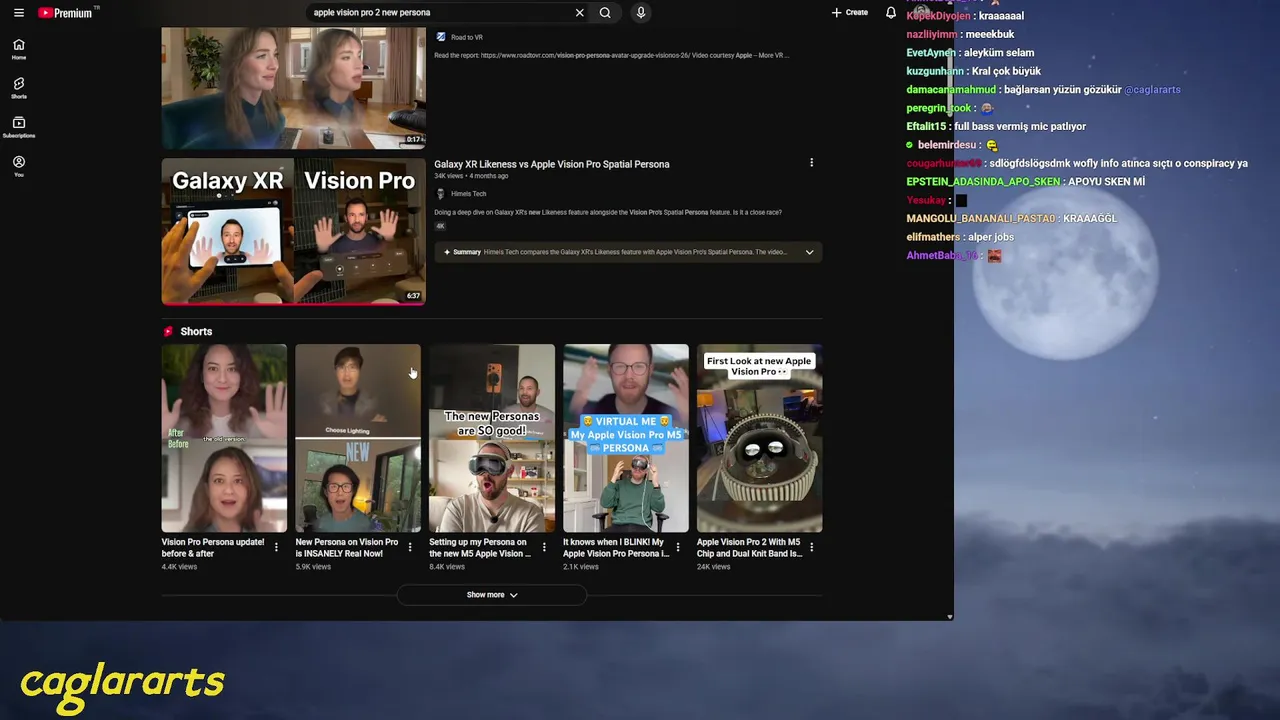Click the search magnifier button
The image size is (1280, 720).
pos(605,13)
